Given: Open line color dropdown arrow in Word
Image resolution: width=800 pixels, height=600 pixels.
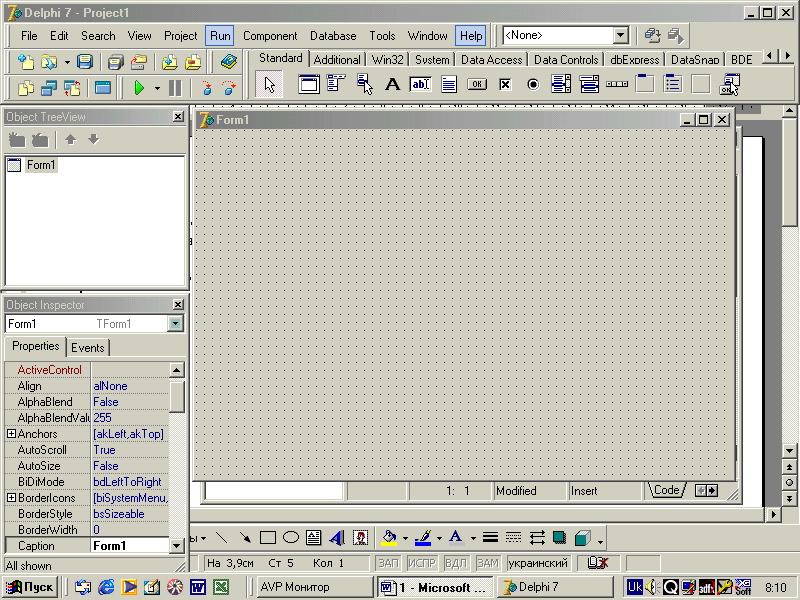Looking at the screenshot, I should click(x=439, y=538).
